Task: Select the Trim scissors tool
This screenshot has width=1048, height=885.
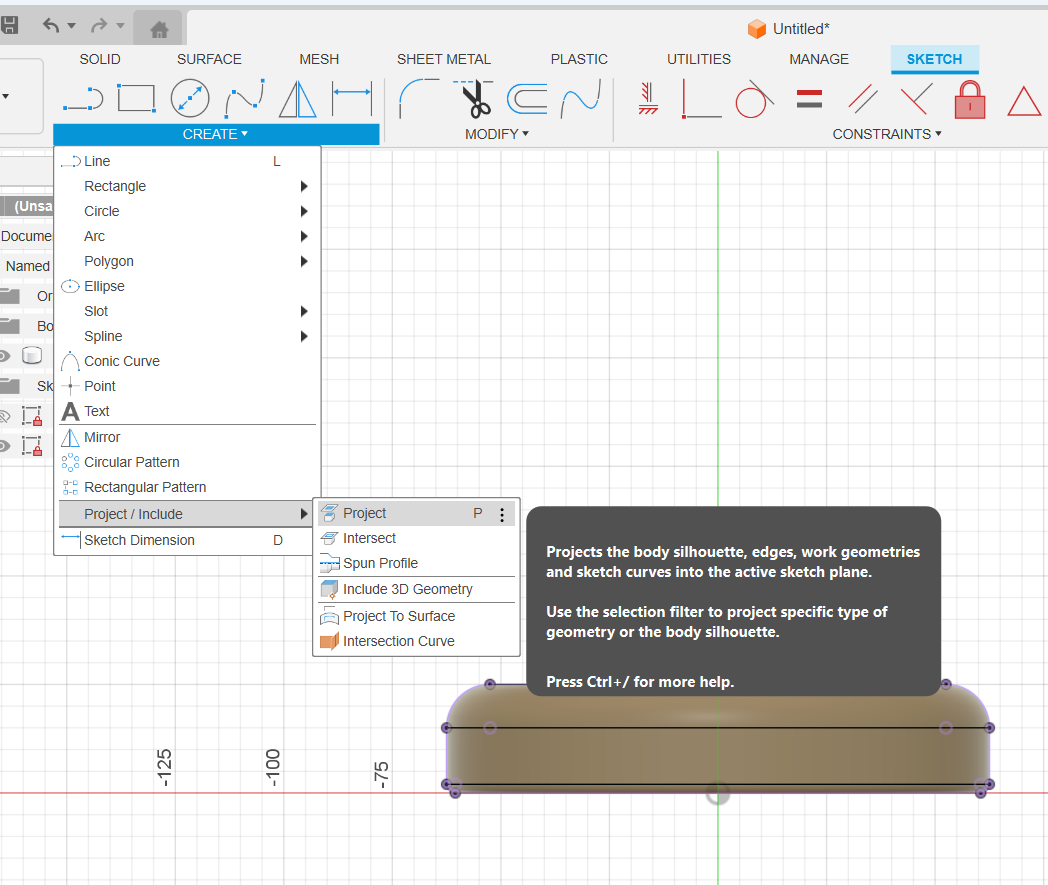Action: 474,98
